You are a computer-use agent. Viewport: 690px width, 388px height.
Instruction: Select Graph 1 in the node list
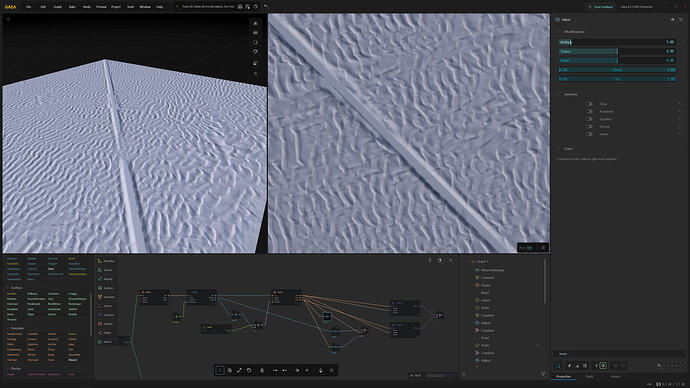(x=482, y=261)
